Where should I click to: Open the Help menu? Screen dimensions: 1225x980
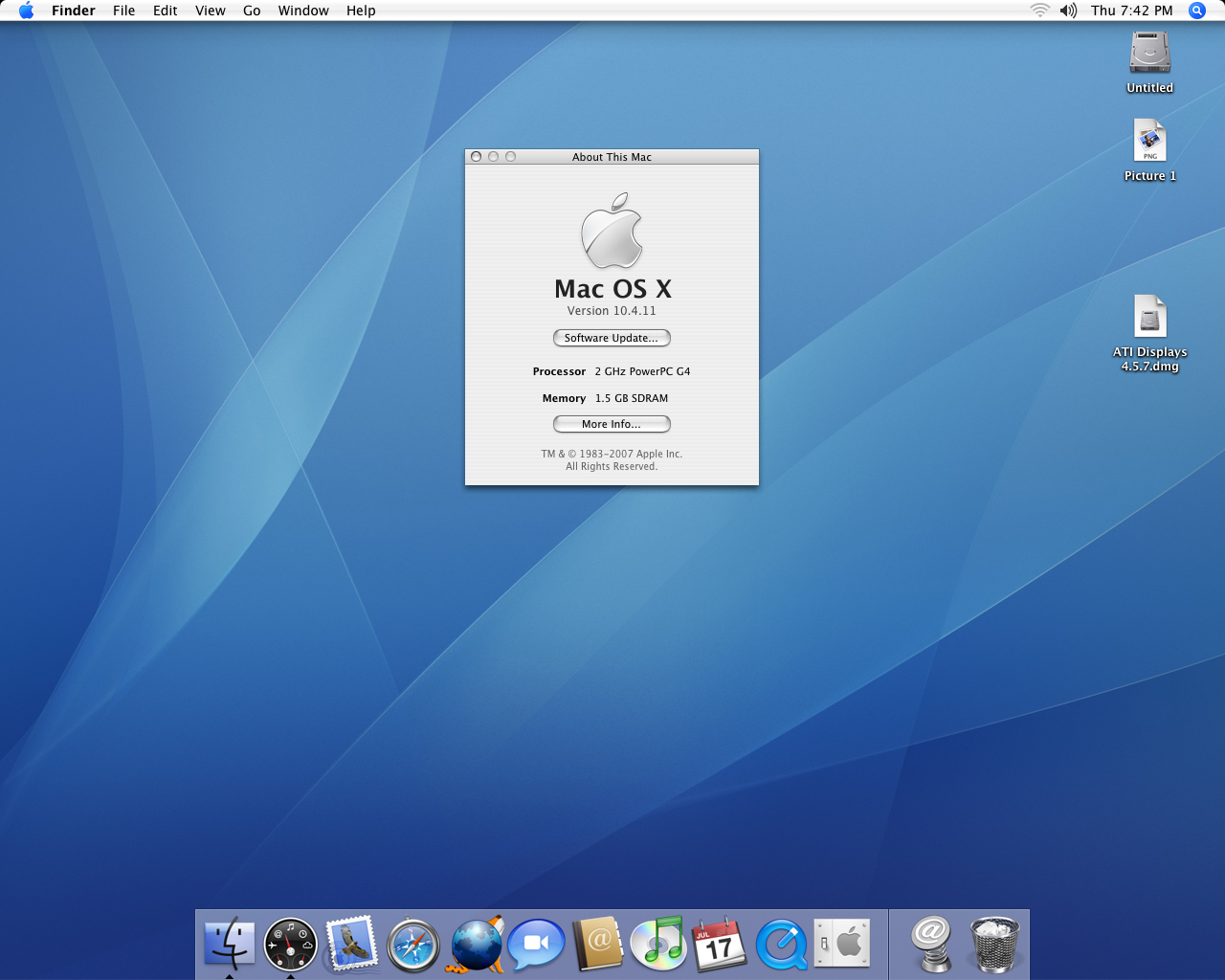361,11
